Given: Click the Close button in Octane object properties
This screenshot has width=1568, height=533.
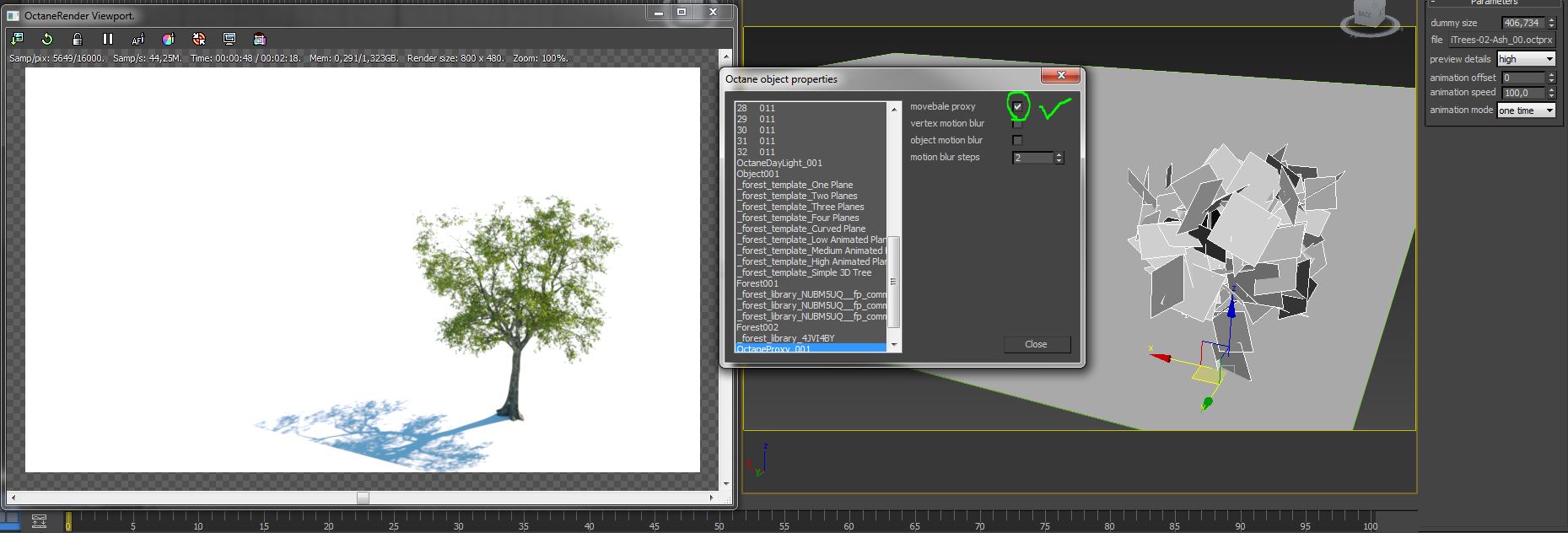Looking at the screenshot, I should (x=1037, y=344).
